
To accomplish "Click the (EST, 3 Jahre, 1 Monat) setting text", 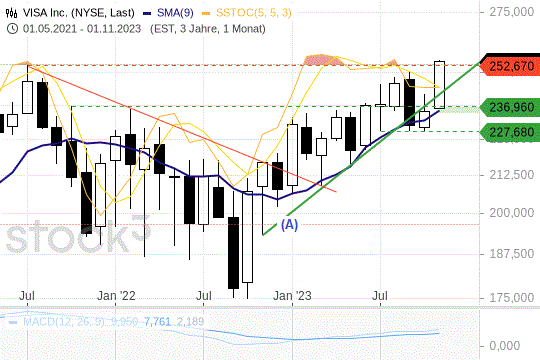I will tap(208, 29).
